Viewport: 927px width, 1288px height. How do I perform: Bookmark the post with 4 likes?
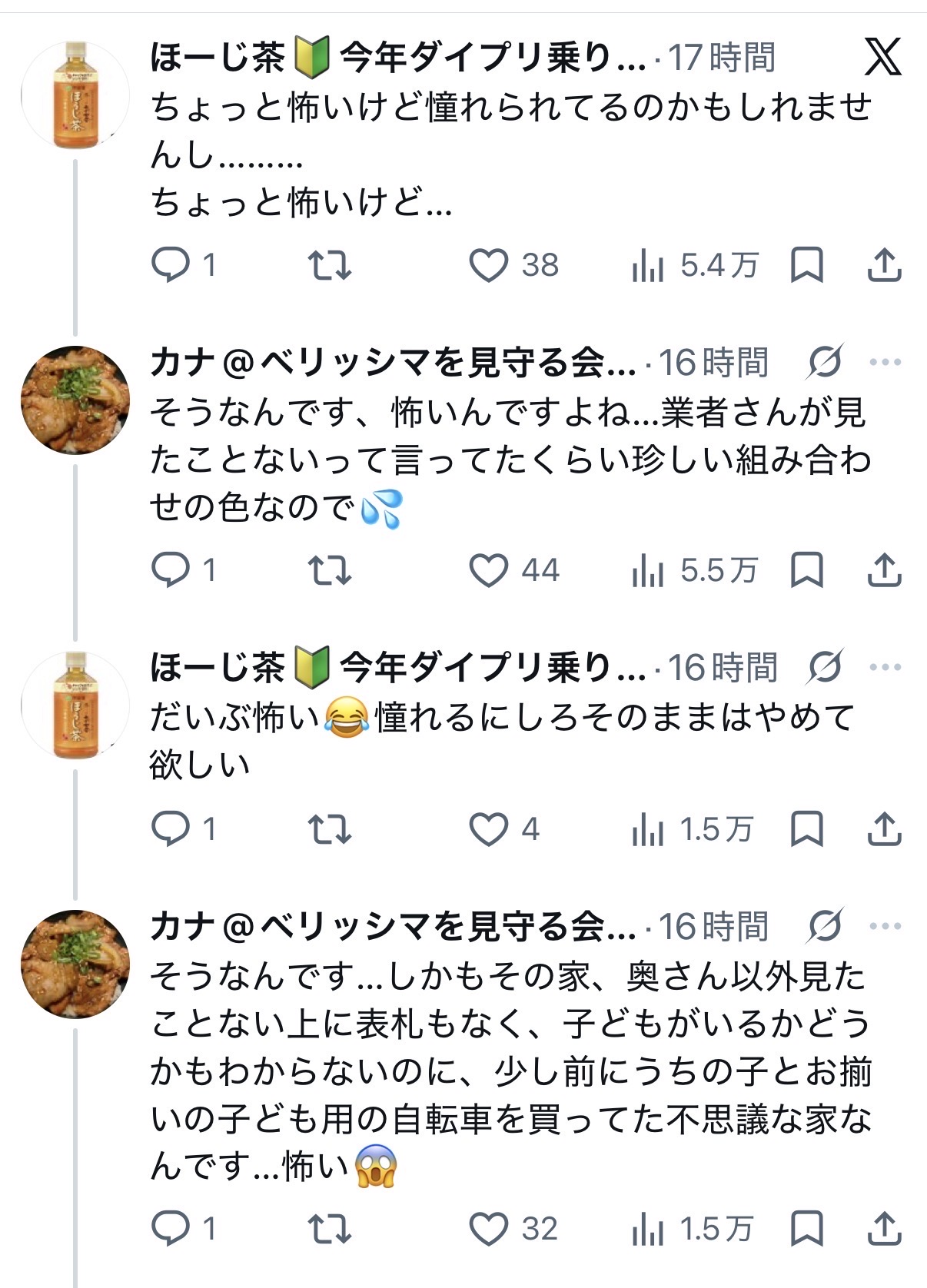click(807, 829)
